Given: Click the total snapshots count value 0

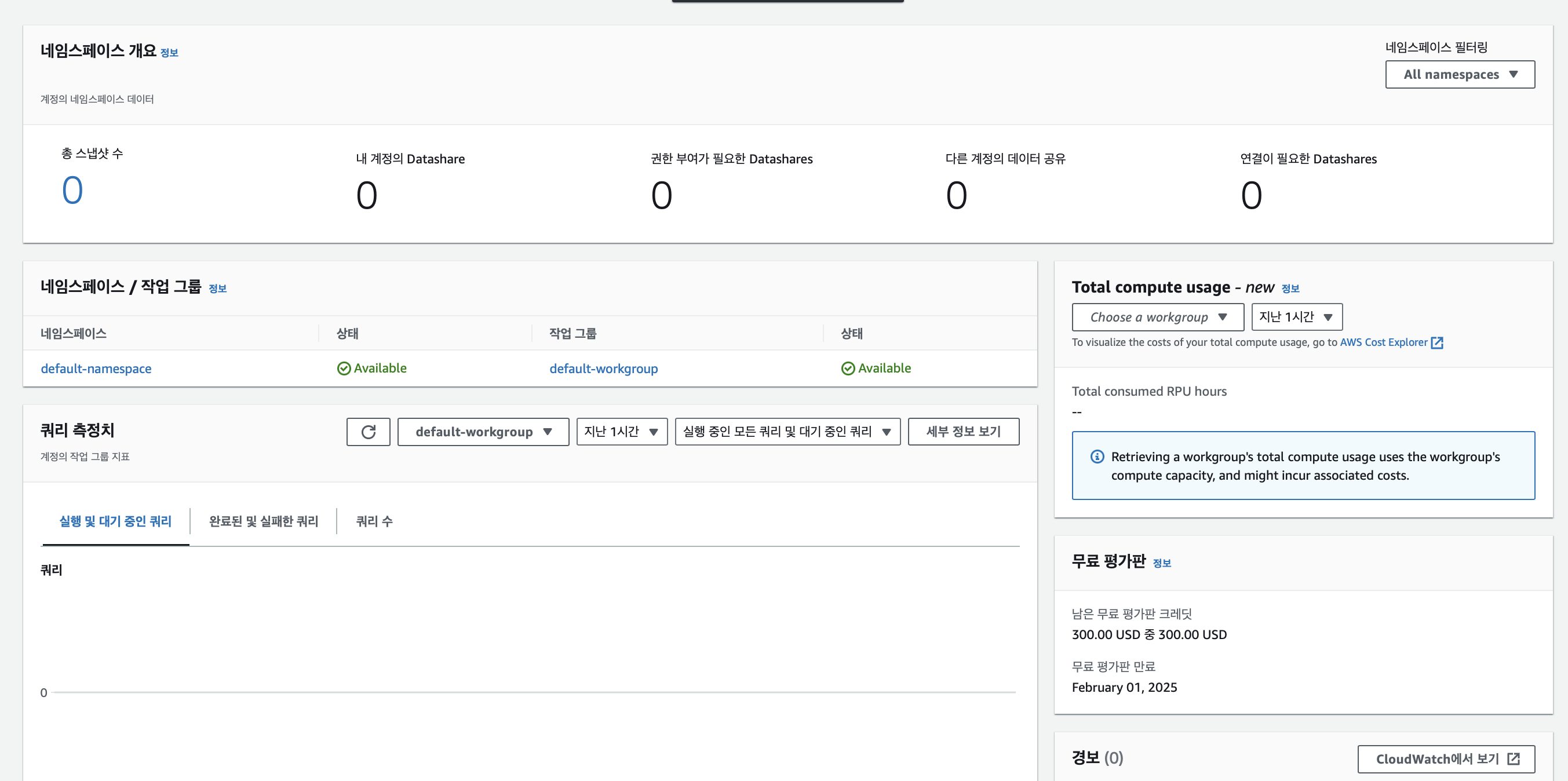Looking at the screenshot, I should click(72, 190).
